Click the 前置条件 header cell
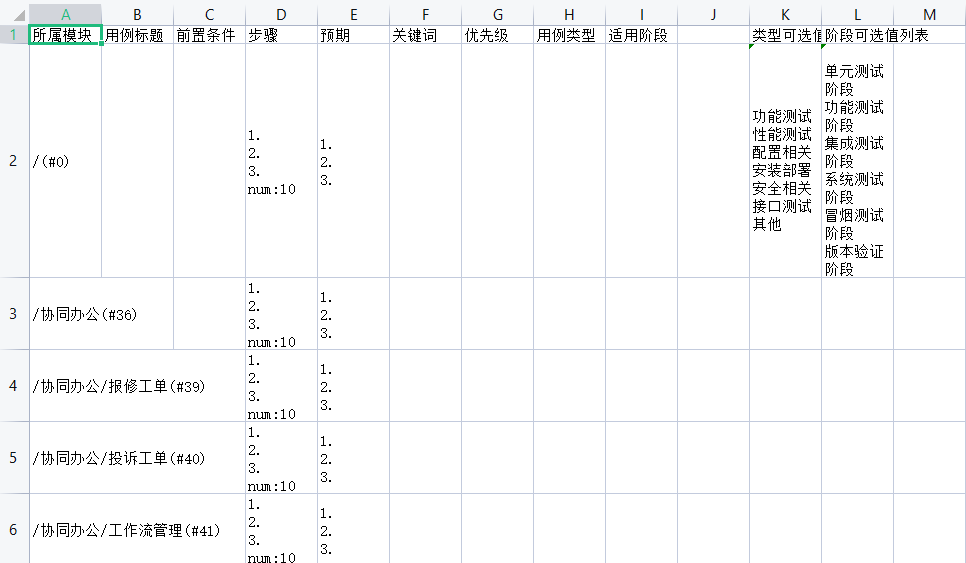Screen dimensions: 966x563 pos(209,35)
